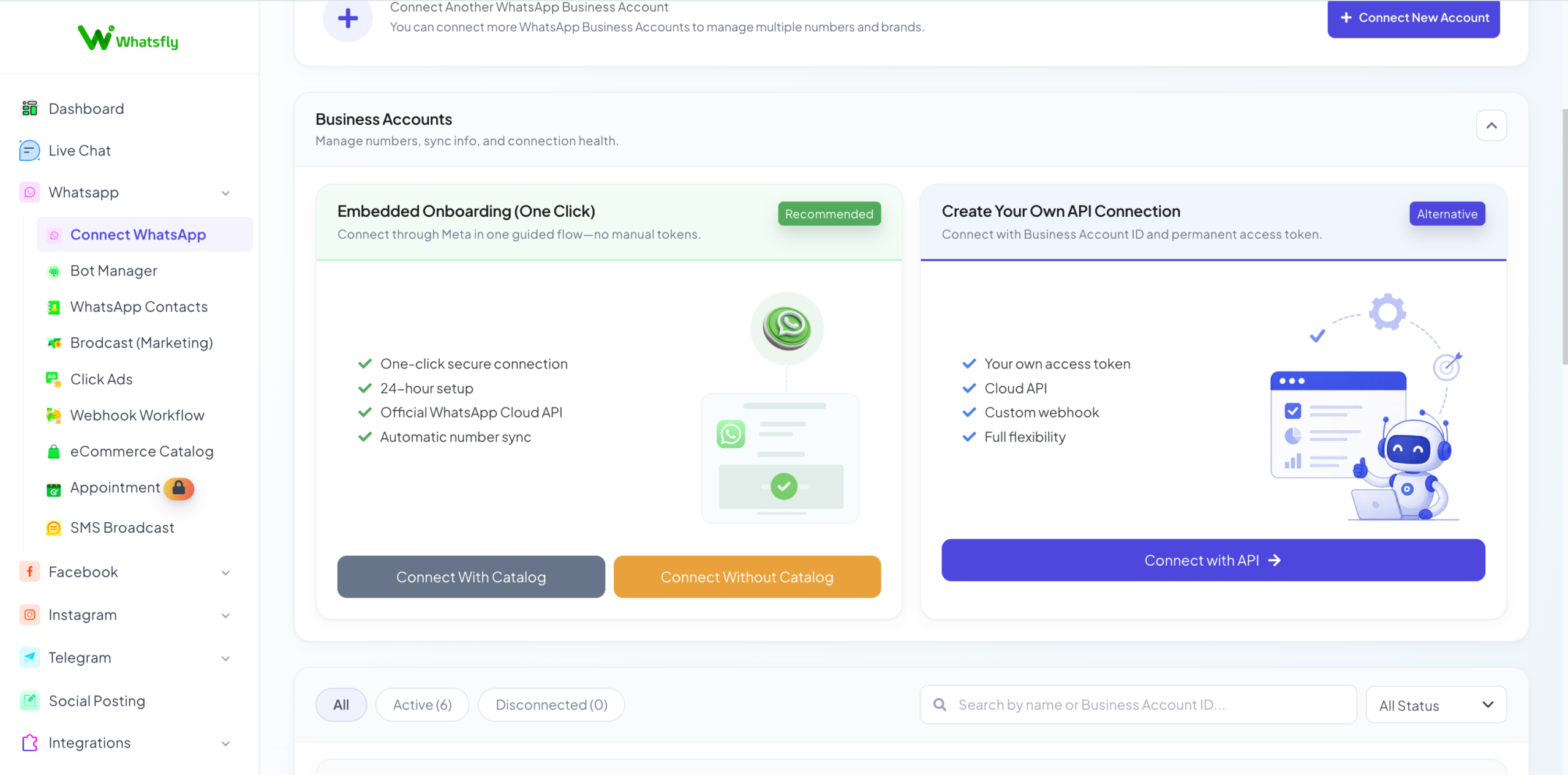The image size is (1568, 775).
Task: Click the round plus icon at the top
Action: [x=348, y=18]
